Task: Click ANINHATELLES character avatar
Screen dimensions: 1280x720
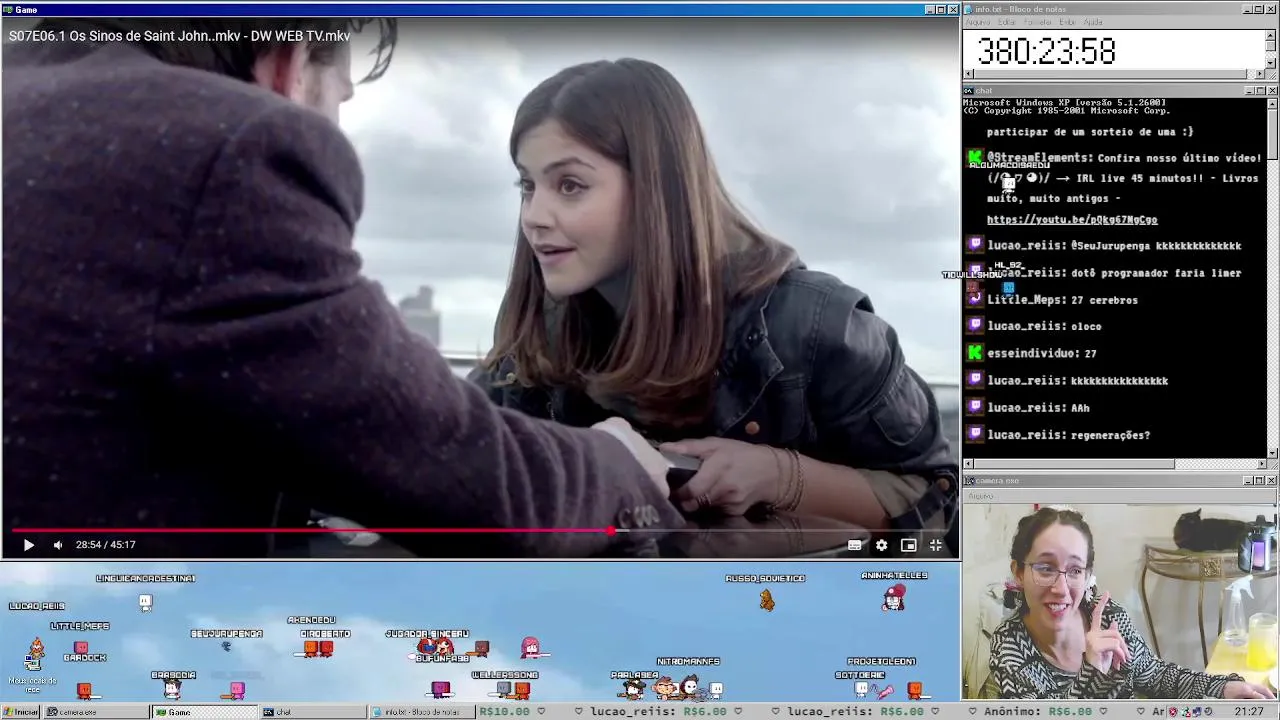Action: [894, 597]
